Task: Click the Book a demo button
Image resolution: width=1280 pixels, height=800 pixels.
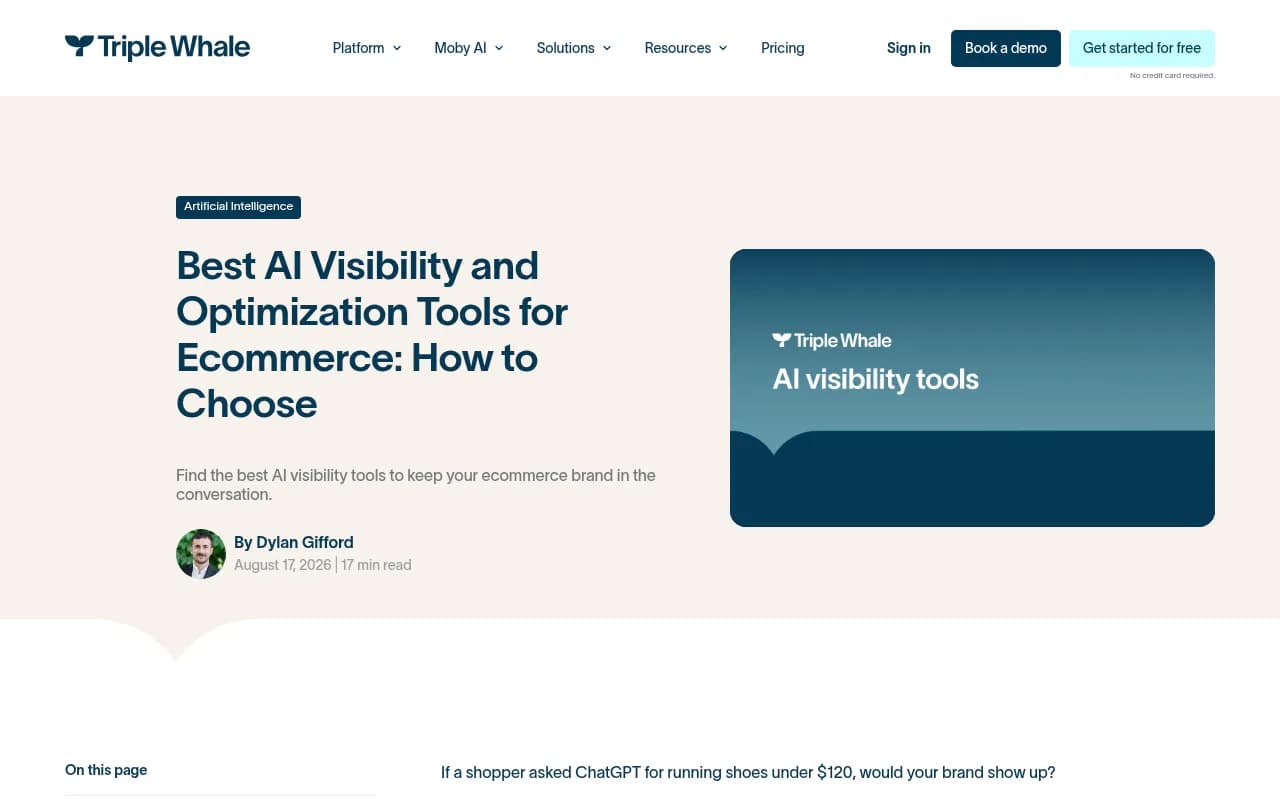Action: [1006, 48]
